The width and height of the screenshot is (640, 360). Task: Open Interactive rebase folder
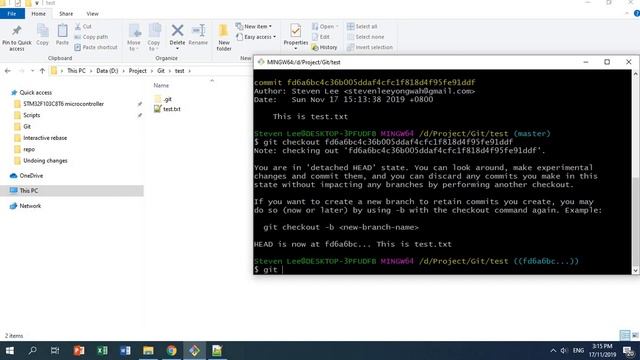(x=44, y=138)
